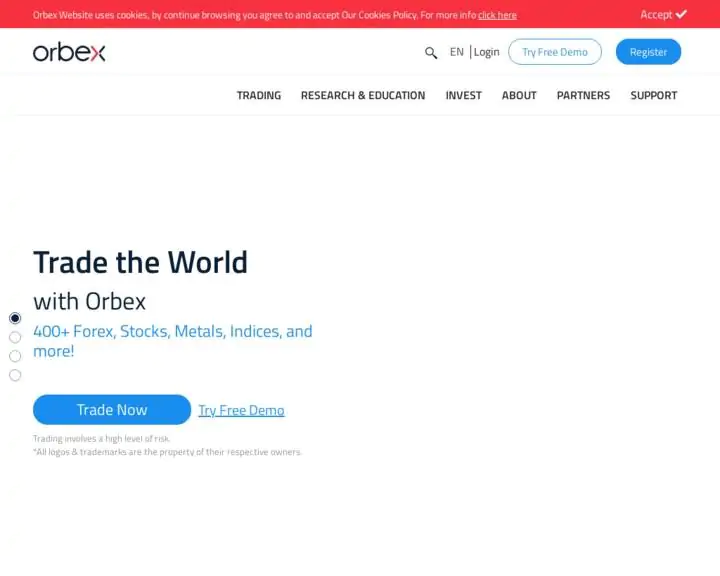720x576 pixels.
Task: Click the Login link
Action: click(x=487, y=52)
